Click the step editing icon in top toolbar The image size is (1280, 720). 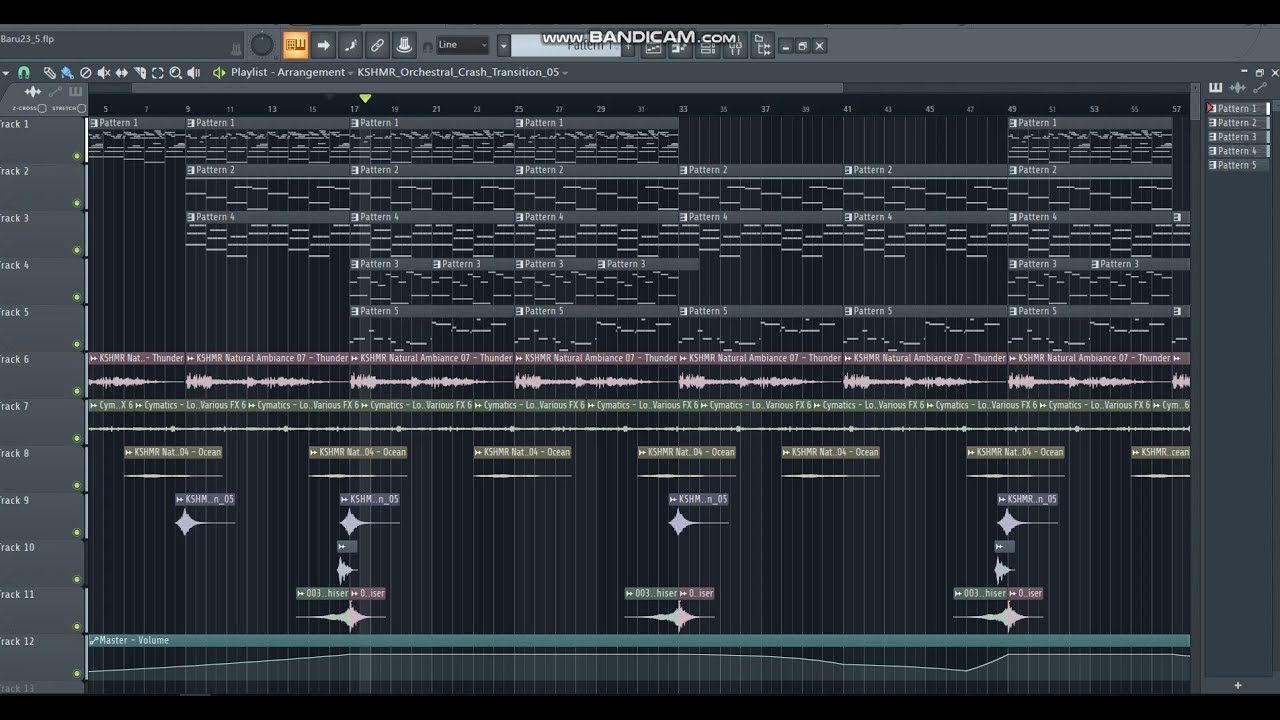350,45
